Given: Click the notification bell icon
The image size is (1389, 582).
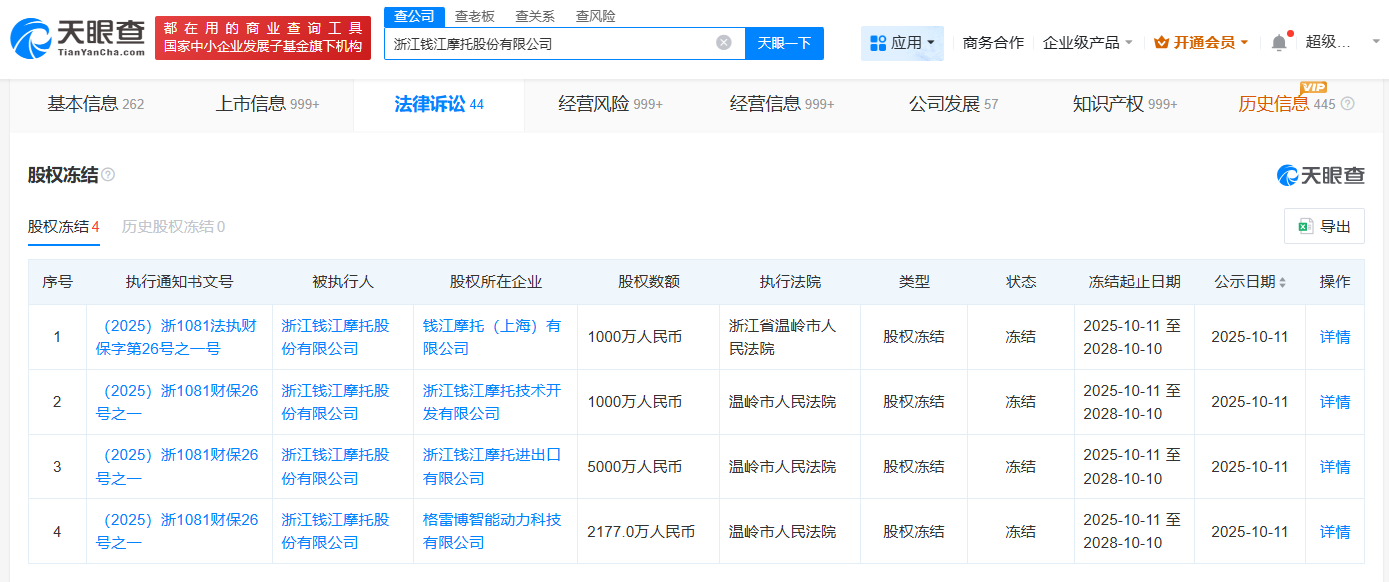Looking at the screenshot, I should pyautogui.click(x=1279, y=40).
